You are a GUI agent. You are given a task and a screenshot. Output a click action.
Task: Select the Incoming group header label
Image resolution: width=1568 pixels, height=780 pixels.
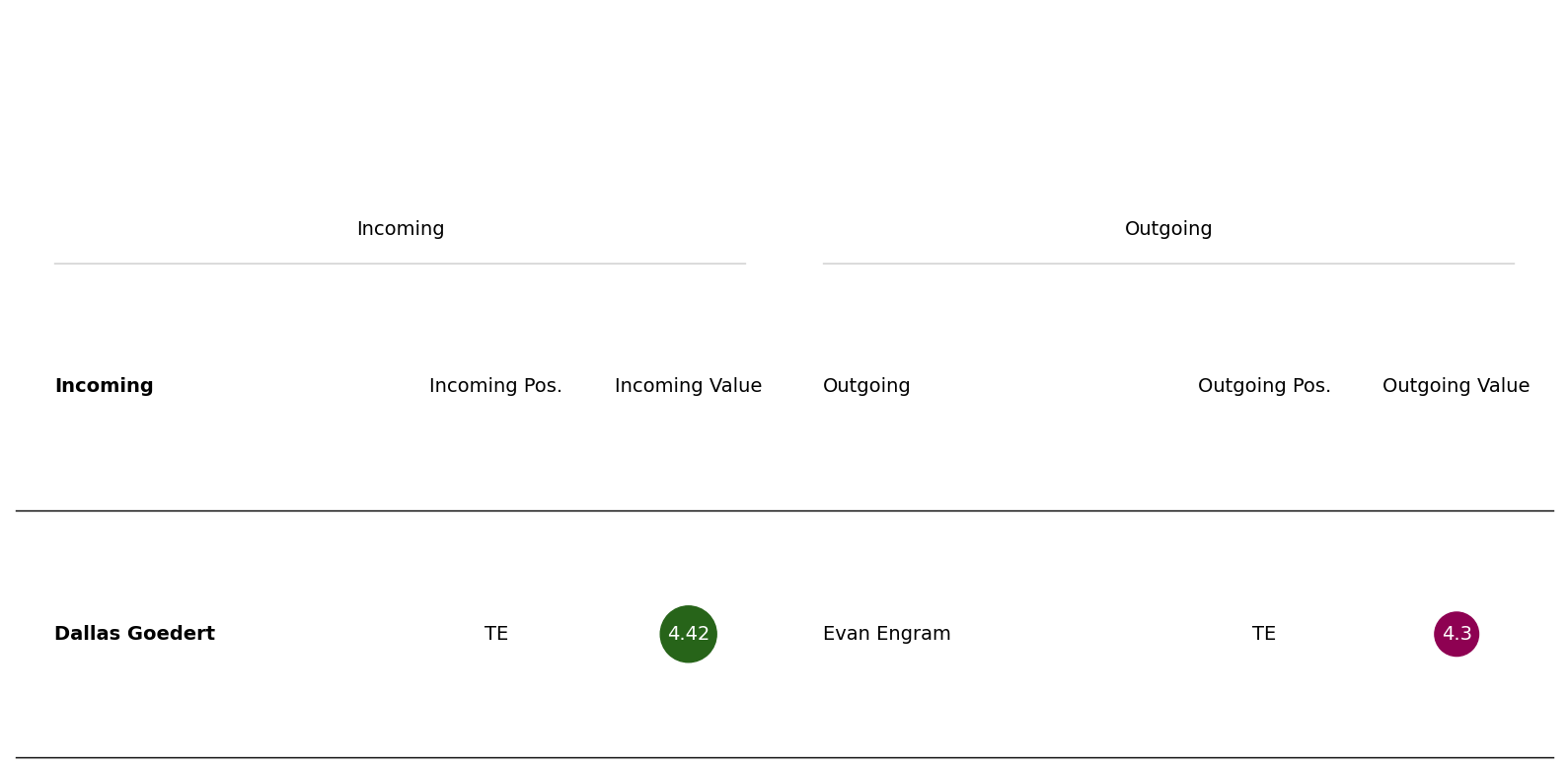click(x=401, y=229)
